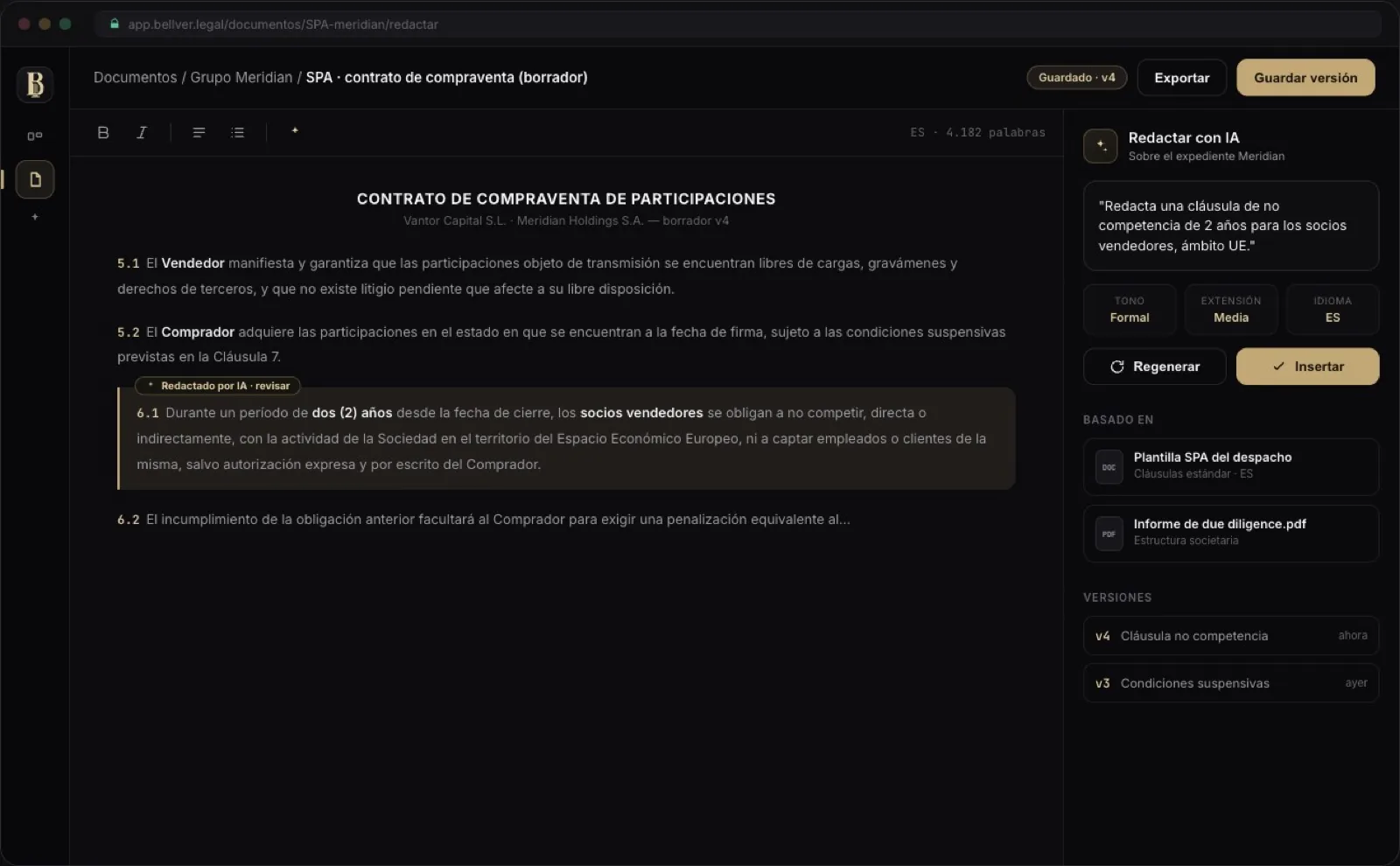Screen dimensions: 1400x866
Task: Open Plantilla SPA del despacho source
Action: (1230, 467)
